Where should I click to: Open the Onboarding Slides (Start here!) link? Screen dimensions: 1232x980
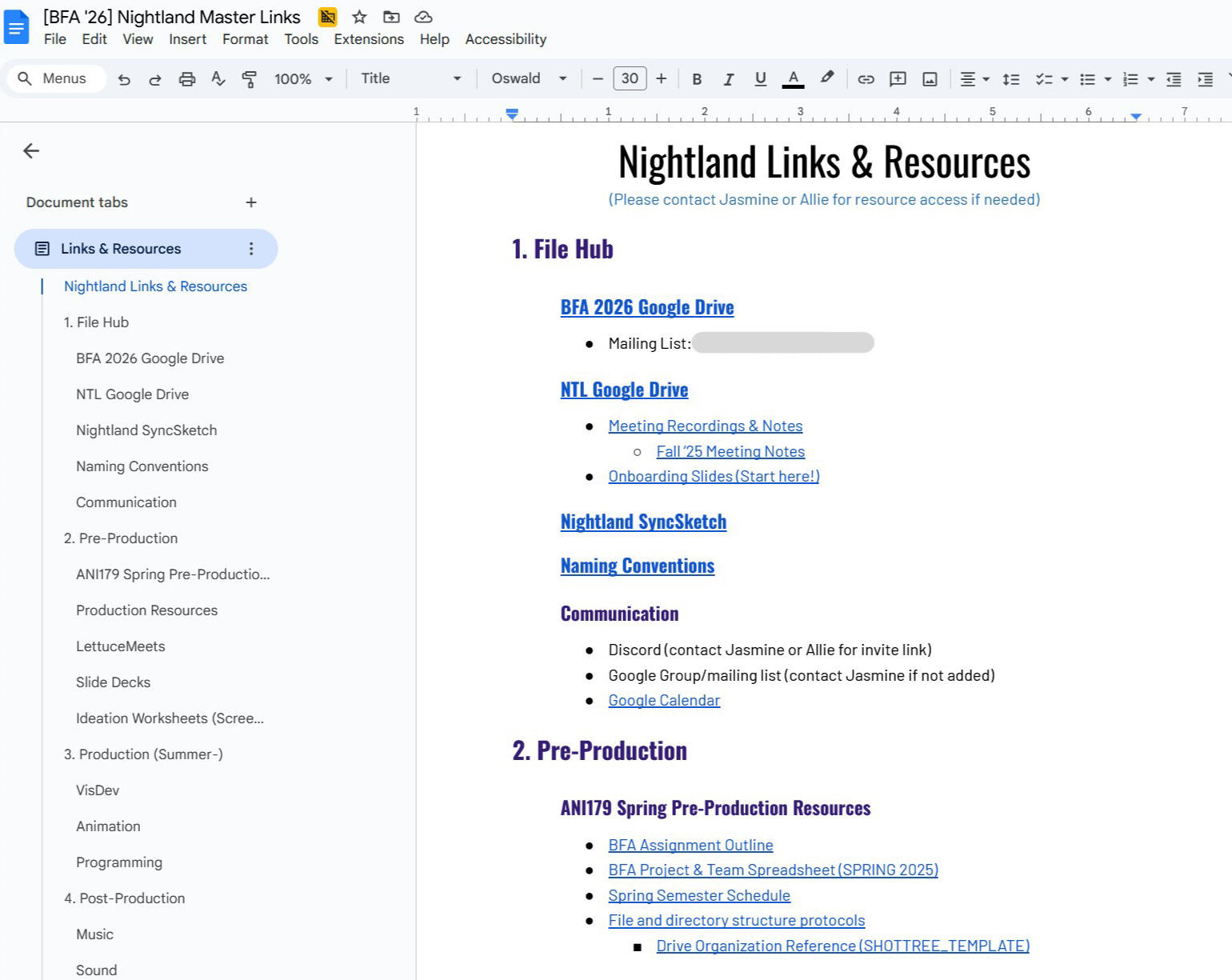tap(714, 476)
